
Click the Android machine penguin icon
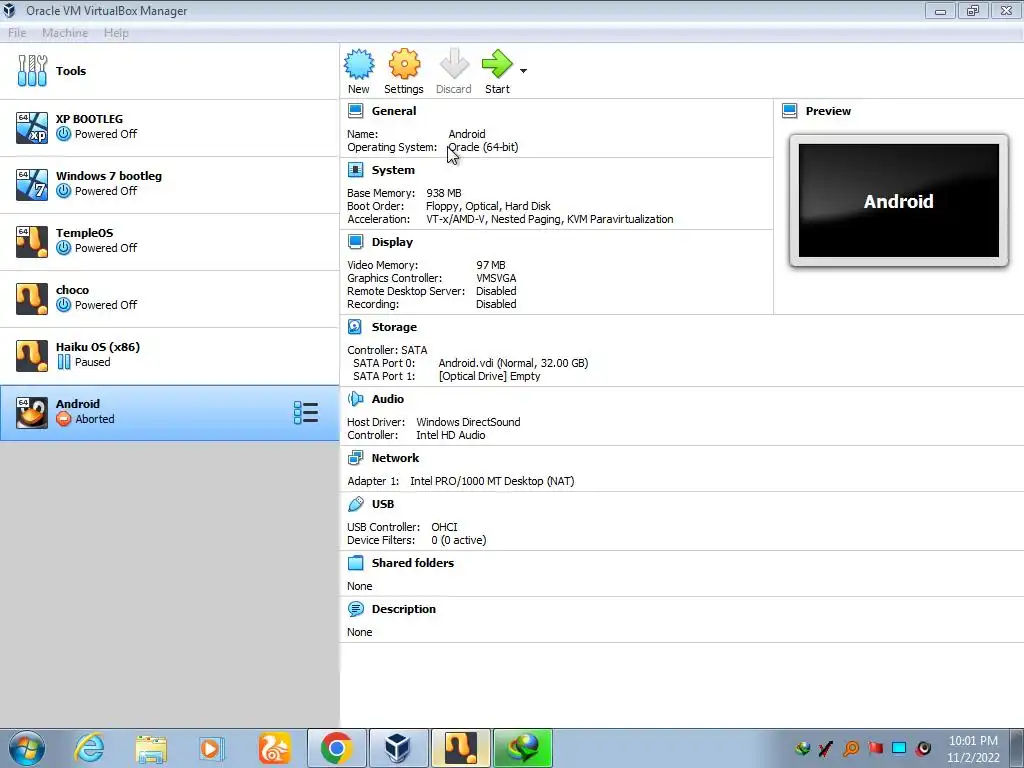coord(32,412)
